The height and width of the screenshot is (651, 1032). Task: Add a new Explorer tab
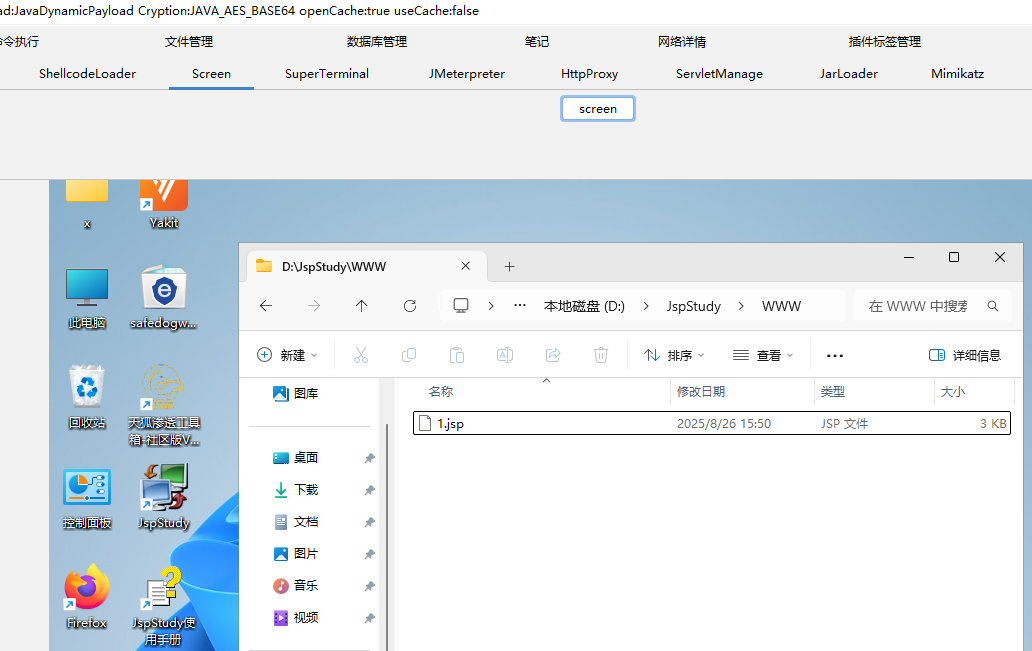509,267
